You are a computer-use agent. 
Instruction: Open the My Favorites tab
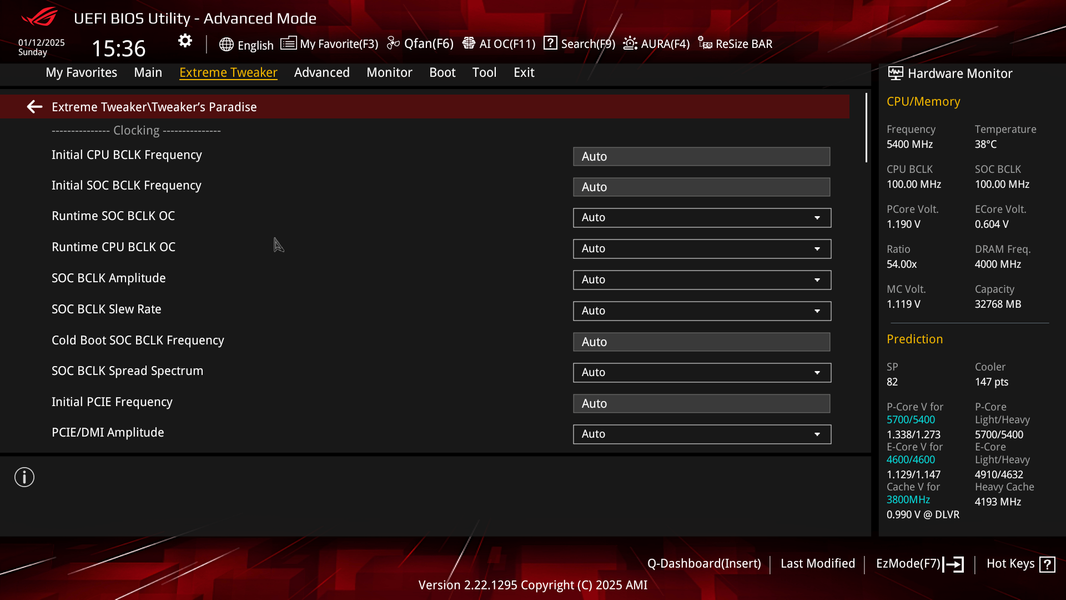pos(81,73)
